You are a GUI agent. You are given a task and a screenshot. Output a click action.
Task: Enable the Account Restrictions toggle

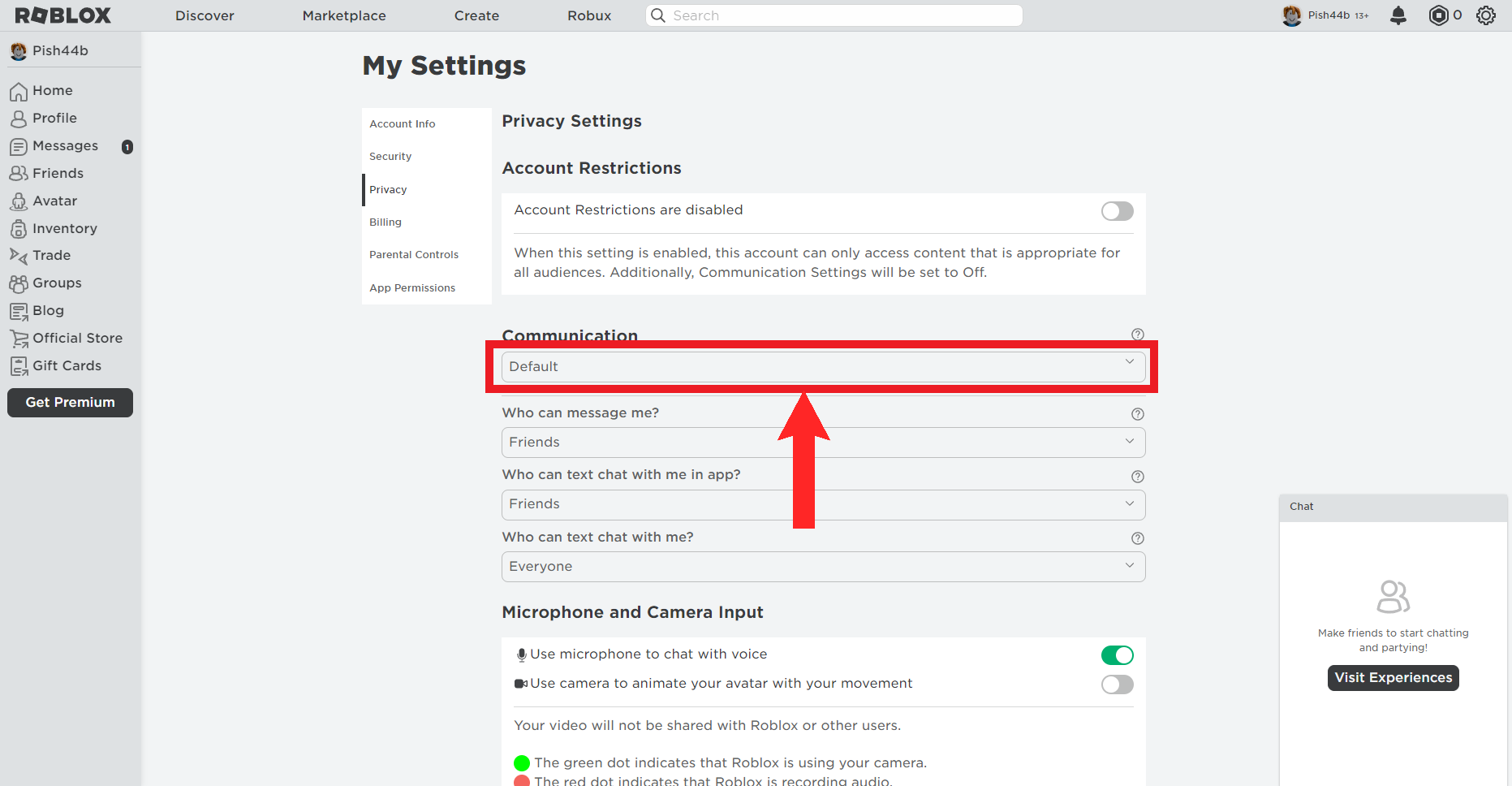click(x=1117, y=211)
